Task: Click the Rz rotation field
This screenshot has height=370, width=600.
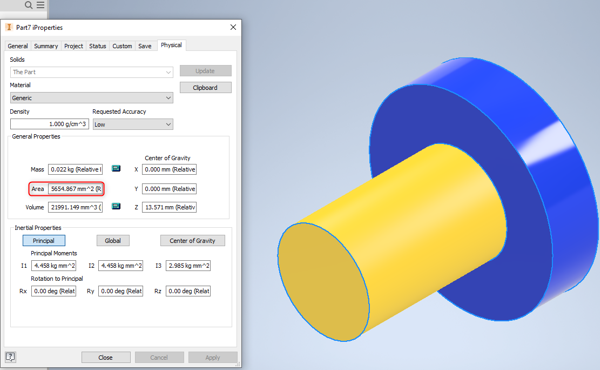Action: tap(188, 291)
